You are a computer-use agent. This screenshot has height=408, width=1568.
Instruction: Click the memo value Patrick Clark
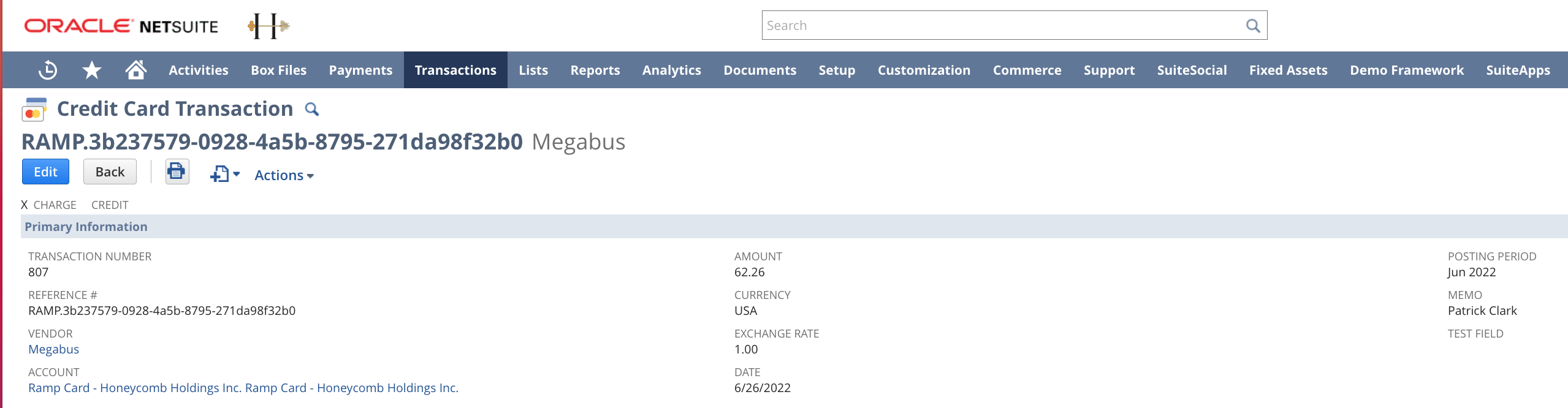[1482, 311]
